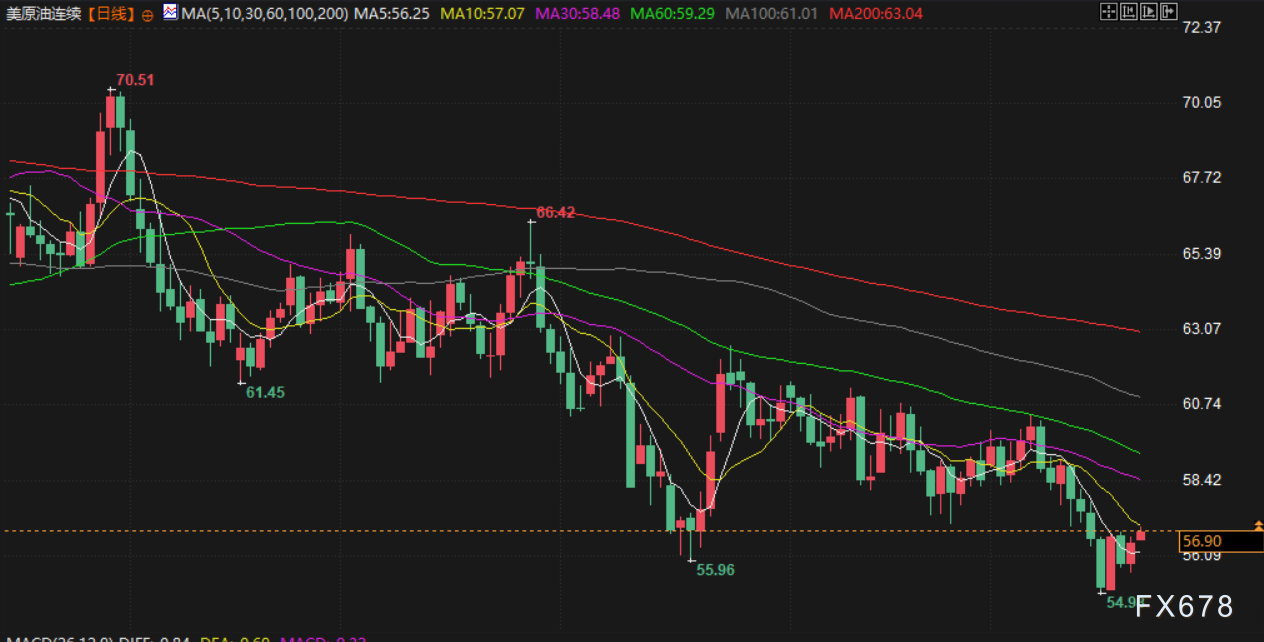Click the MA indicator chart icon

click(170, 13)
